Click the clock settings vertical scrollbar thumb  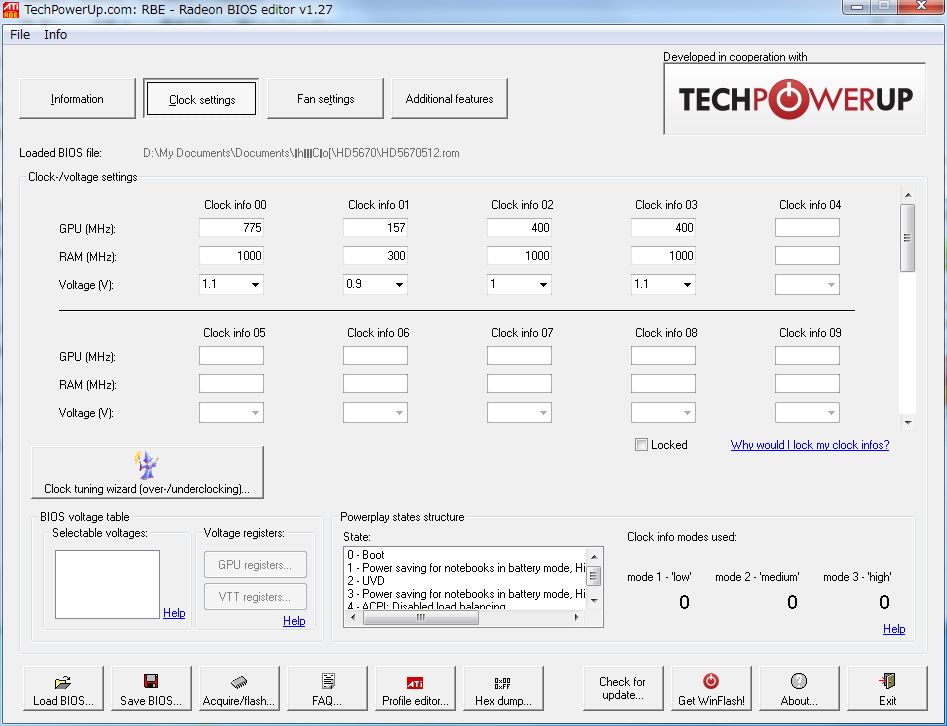907,238
